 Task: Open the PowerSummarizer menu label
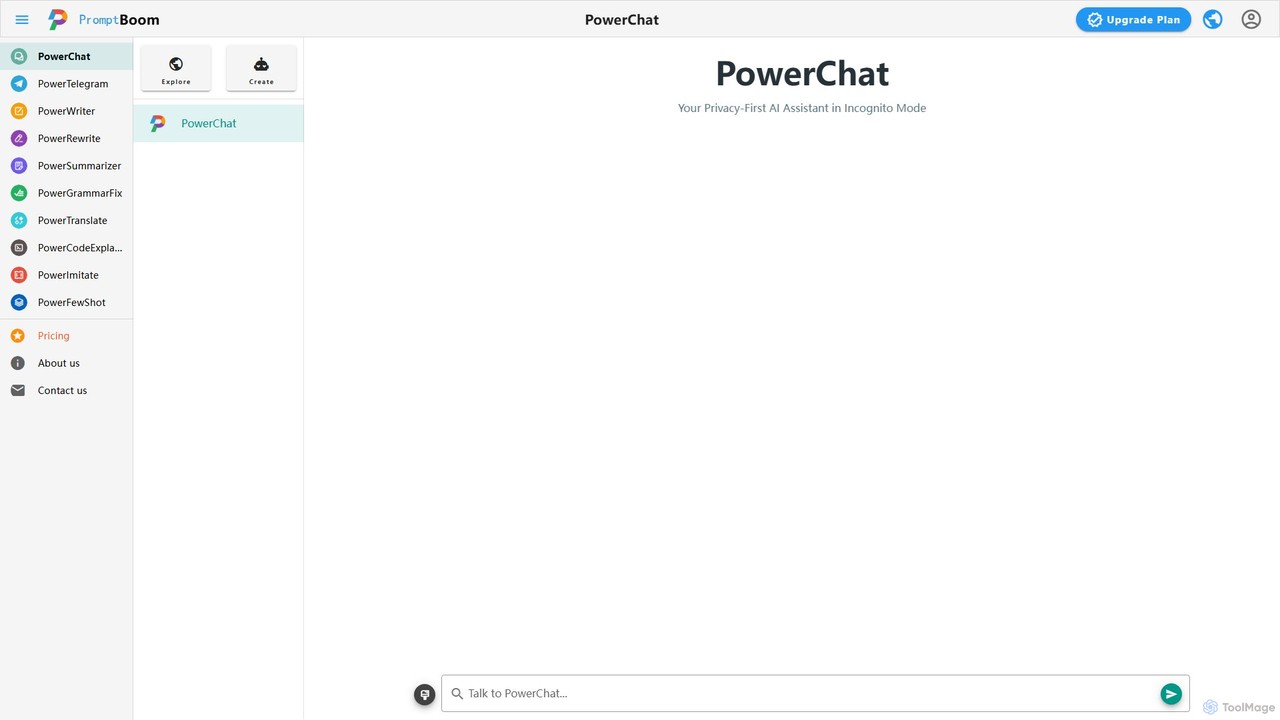pyautogui.click(x=79, y=166)
